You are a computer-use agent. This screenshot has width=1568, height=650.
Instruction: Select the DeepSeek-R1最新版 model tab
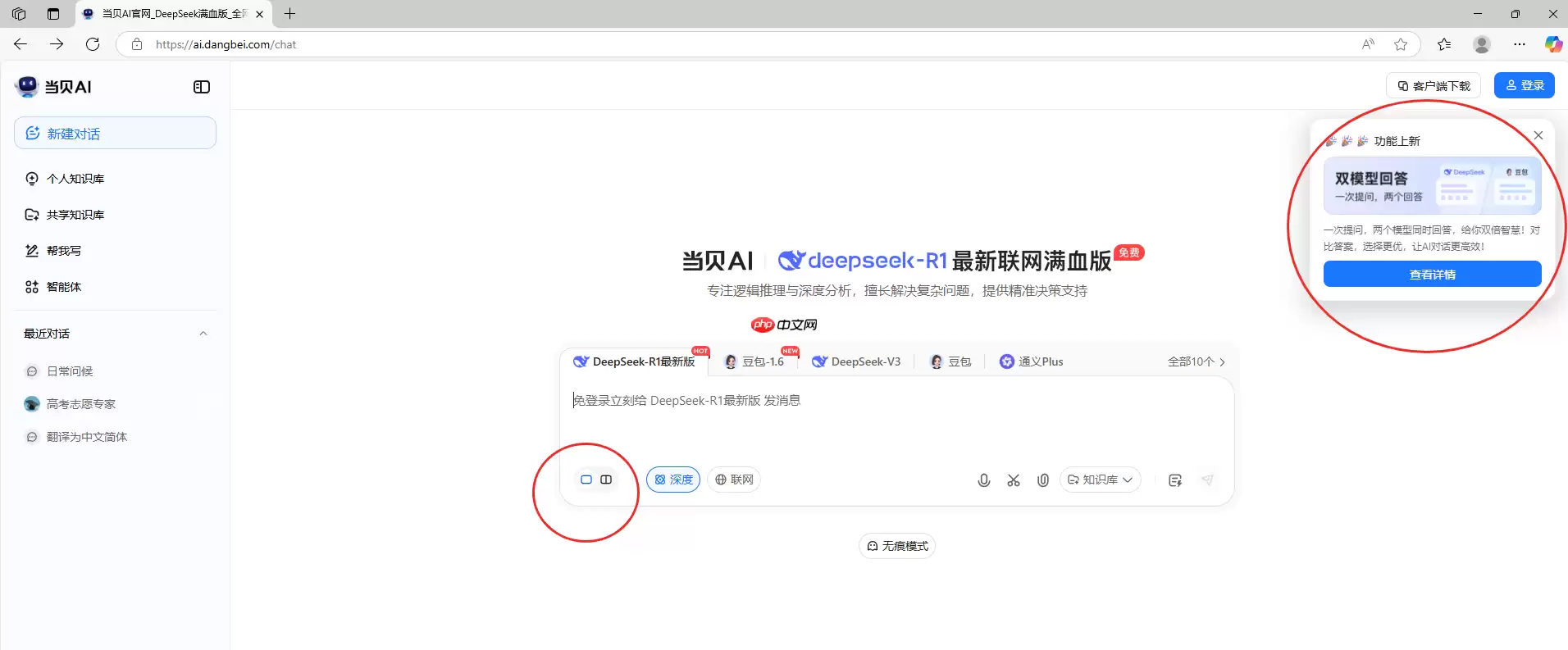(635, 361)
